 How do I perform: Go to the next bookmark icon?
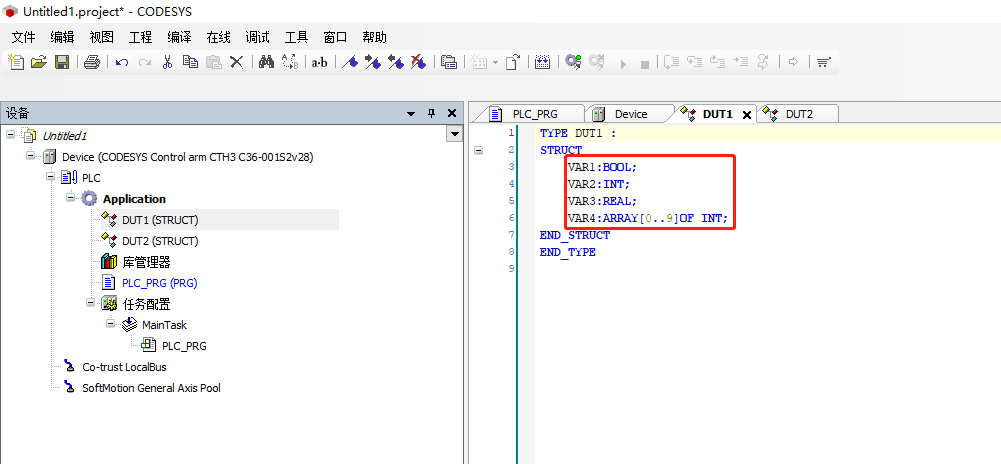[x=372, y=62]
